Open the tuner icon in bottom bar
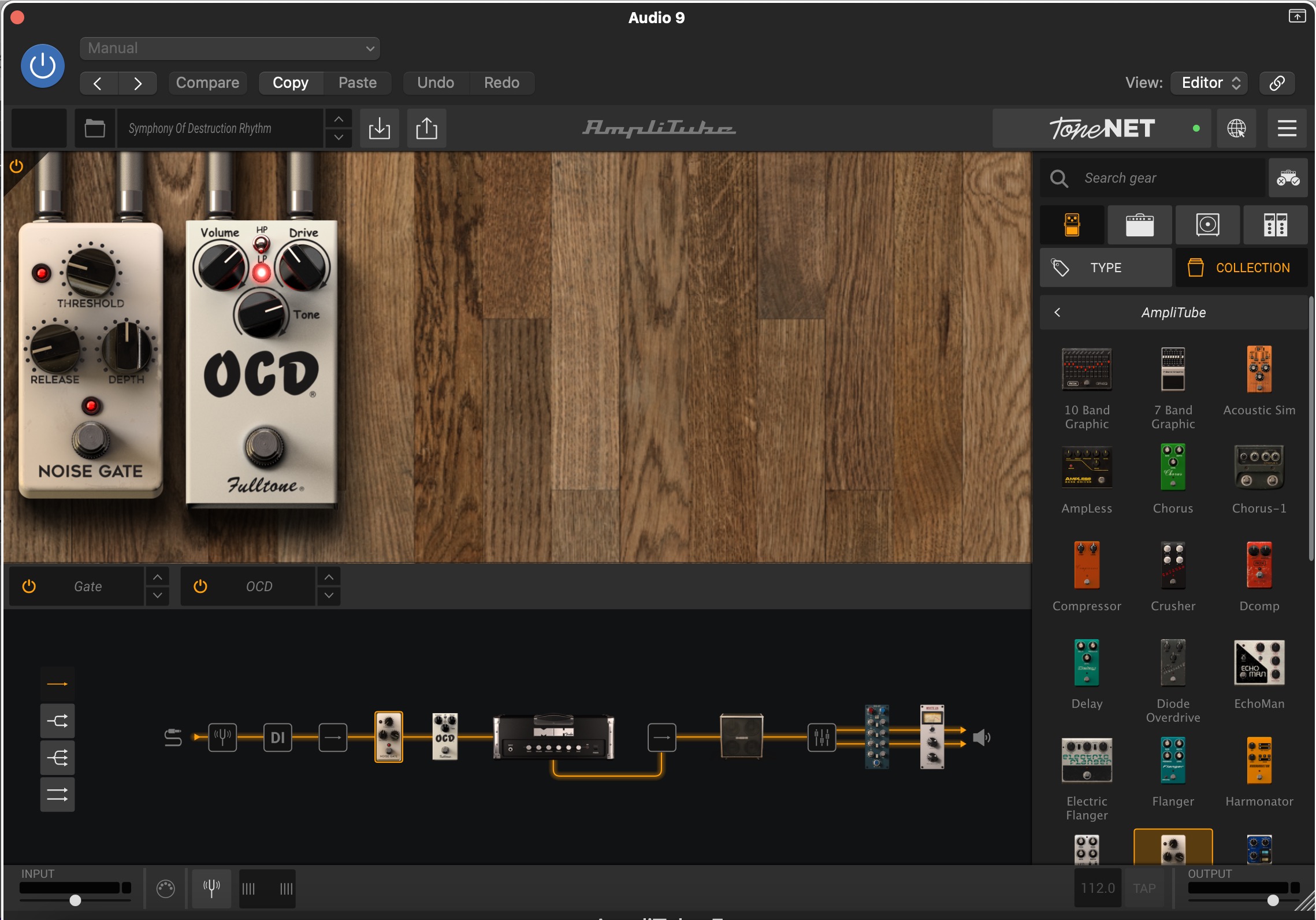1316x920 pixels. click(x=211, y=888)
